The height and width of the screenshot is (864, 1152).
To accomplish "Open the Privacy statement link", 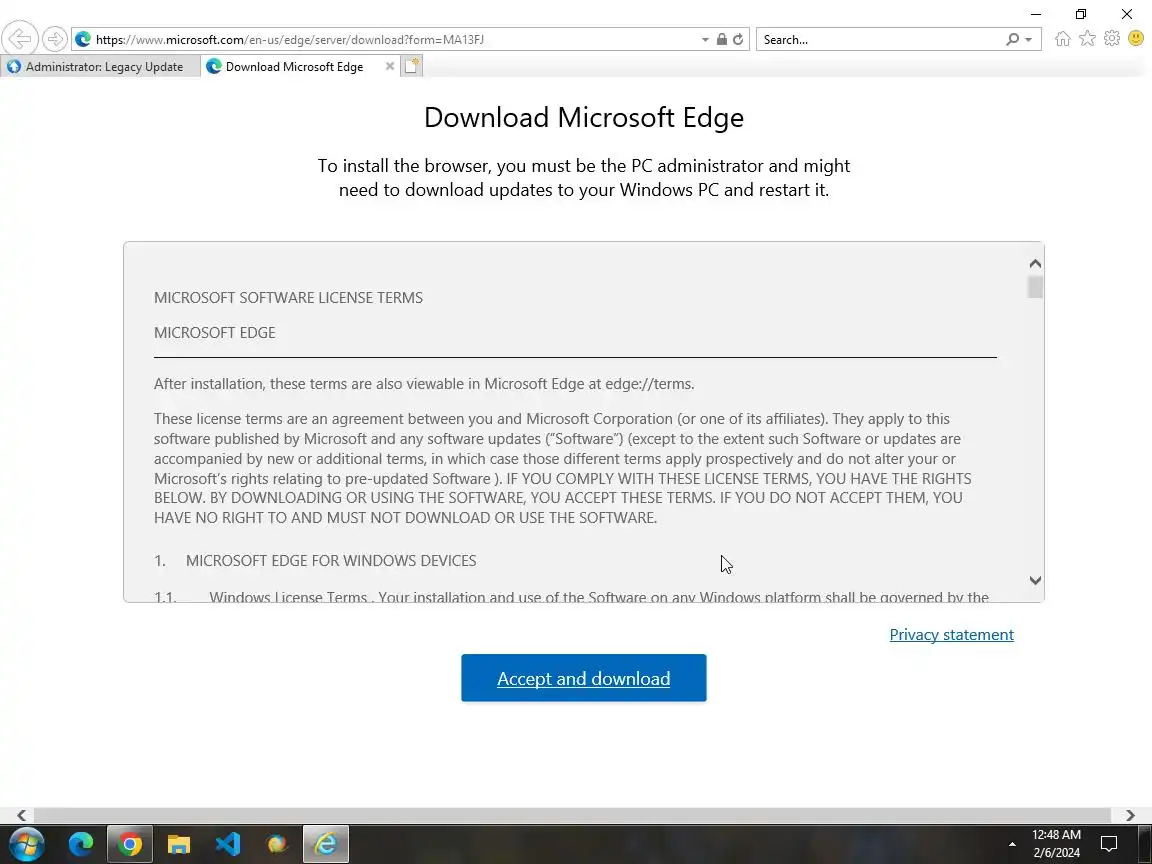I will [x=951, y=635].
